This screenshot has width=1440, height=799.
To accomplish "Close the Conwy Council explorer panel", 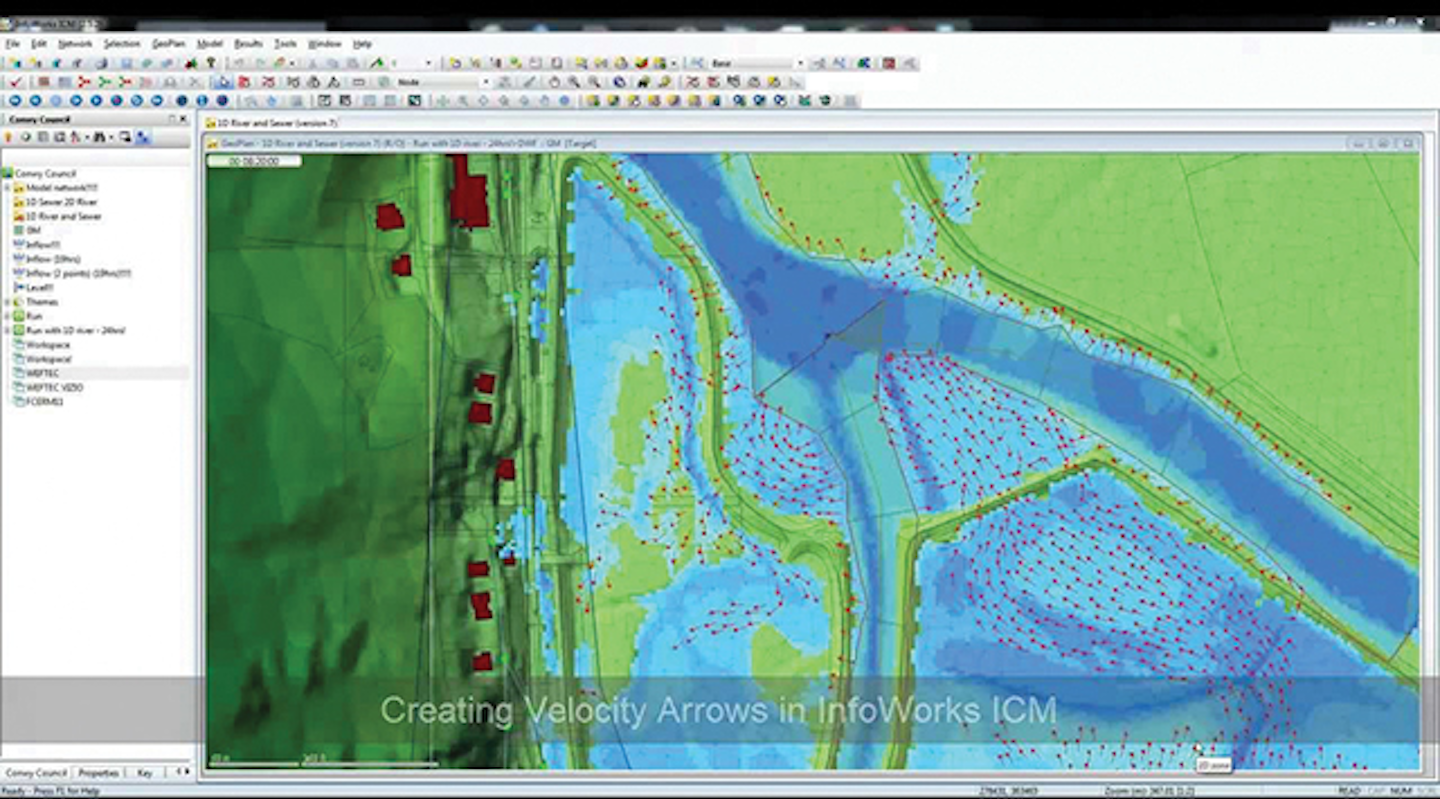I will 184,119.
